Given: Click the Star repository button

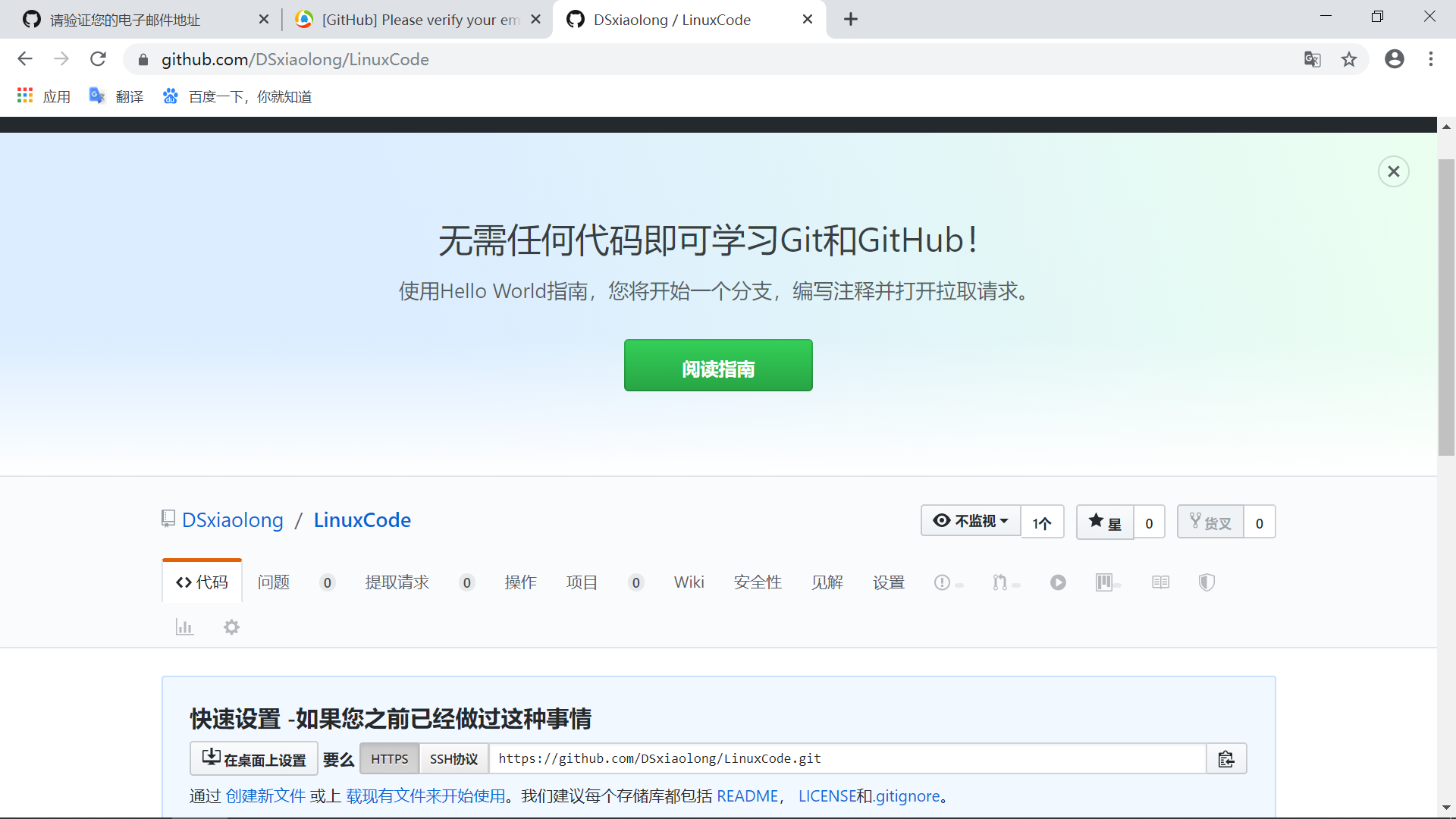Looking at the screenshot, I should tap(1105, 522).
